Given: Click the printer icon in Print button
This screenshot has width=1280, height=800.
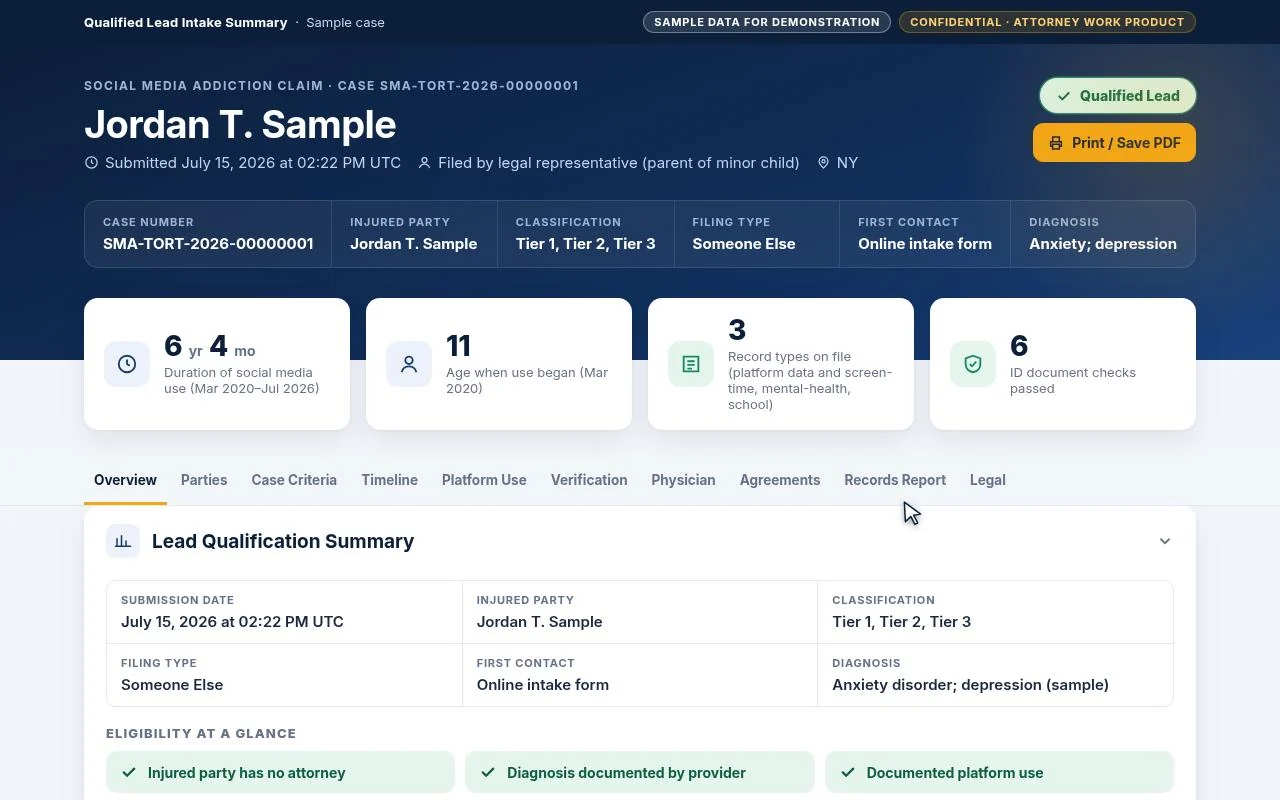Looking at the screenshot, I should point(1055,143).
